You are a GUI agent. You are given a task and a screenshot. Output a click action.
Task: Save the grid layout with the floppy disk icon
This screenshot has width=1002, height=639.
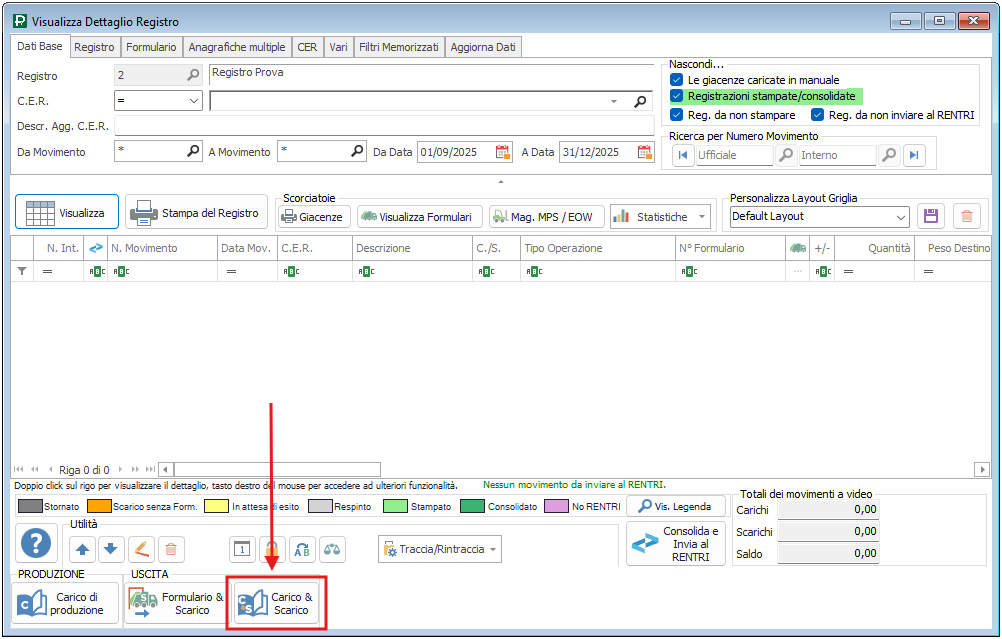[x=931, y=216]
